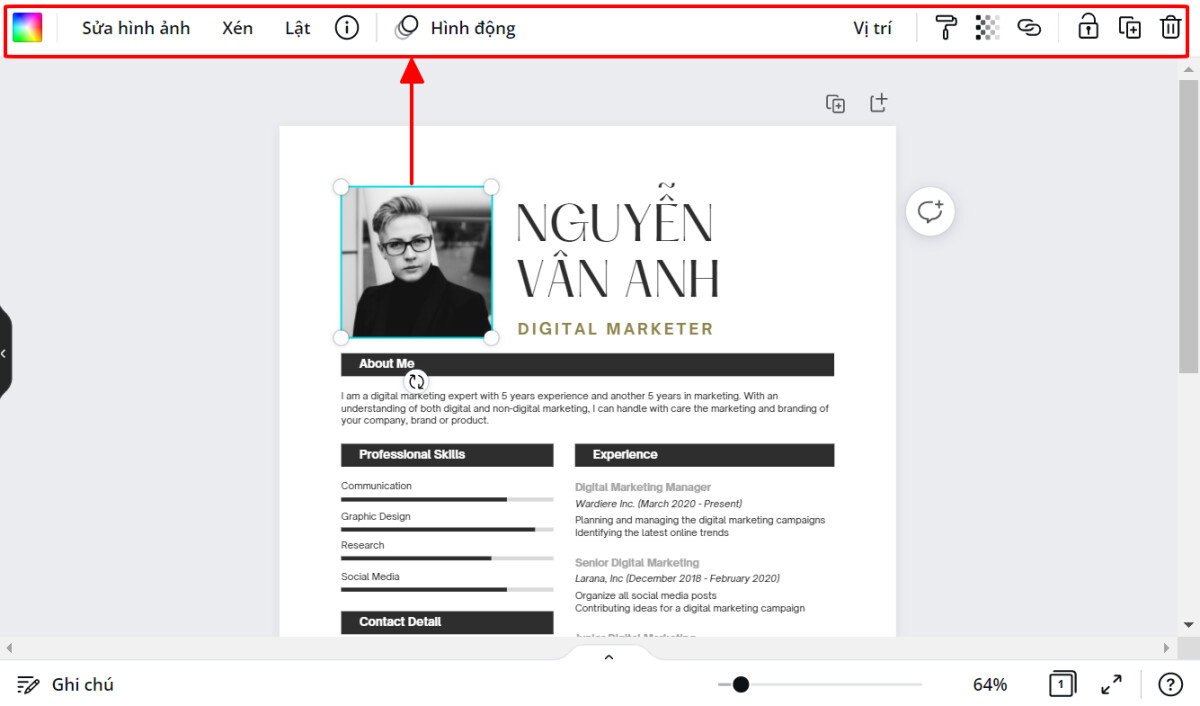
Task: Select the Xén crop option
Action: pos(237,28)
